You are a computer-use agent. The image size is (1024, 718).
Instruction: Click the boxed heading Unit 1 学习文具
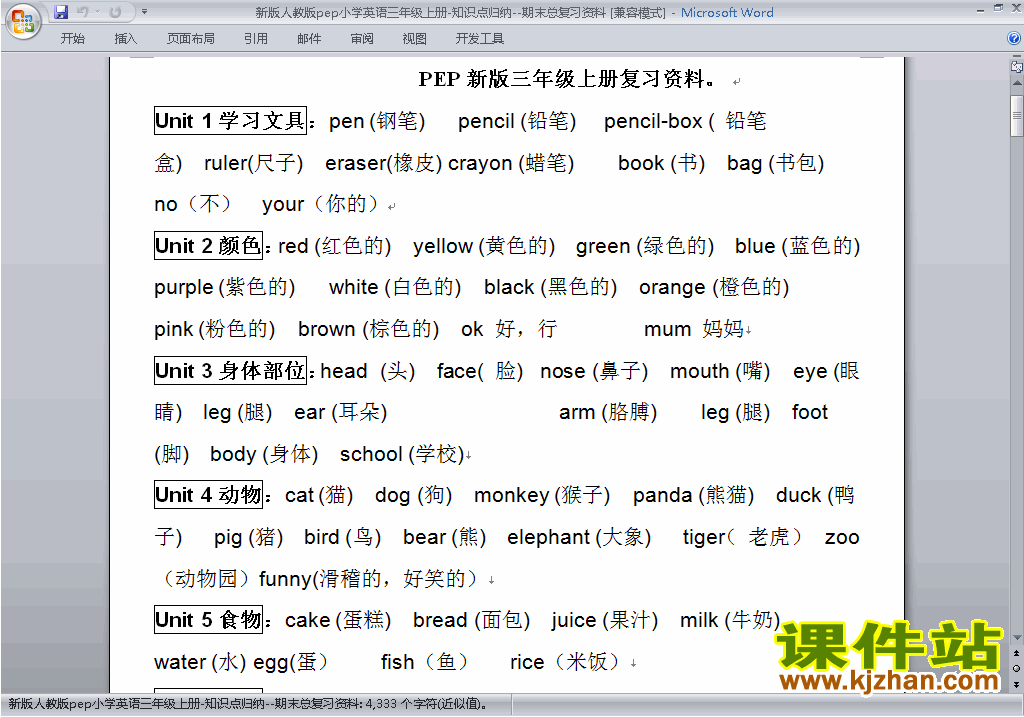[231, 121]
